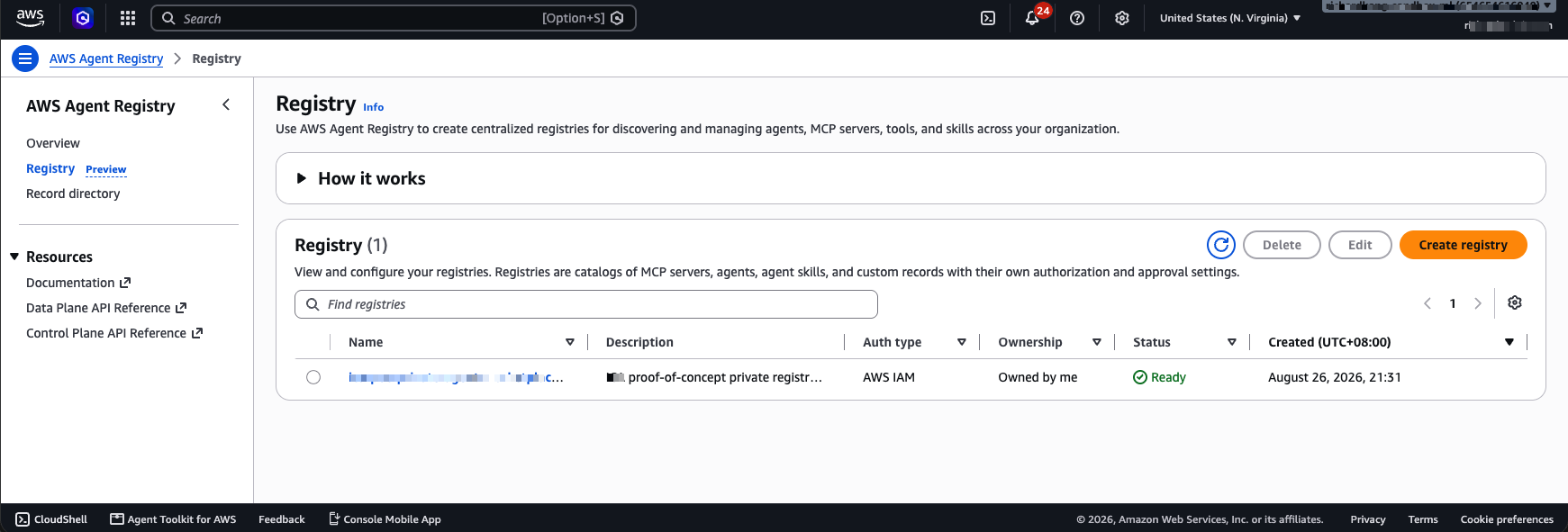This screenshot has height=532, width=1568.
Task: Sort by Status column
Action: coord(1232,342)
